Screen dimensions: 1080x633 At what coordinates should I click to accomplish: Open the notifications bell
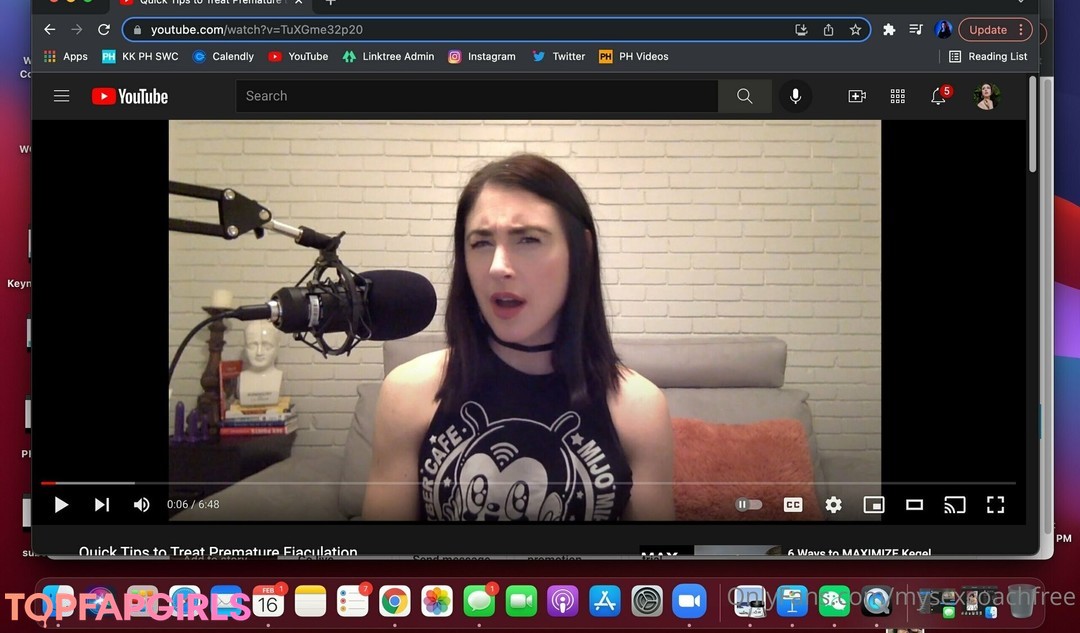point(938,96)
